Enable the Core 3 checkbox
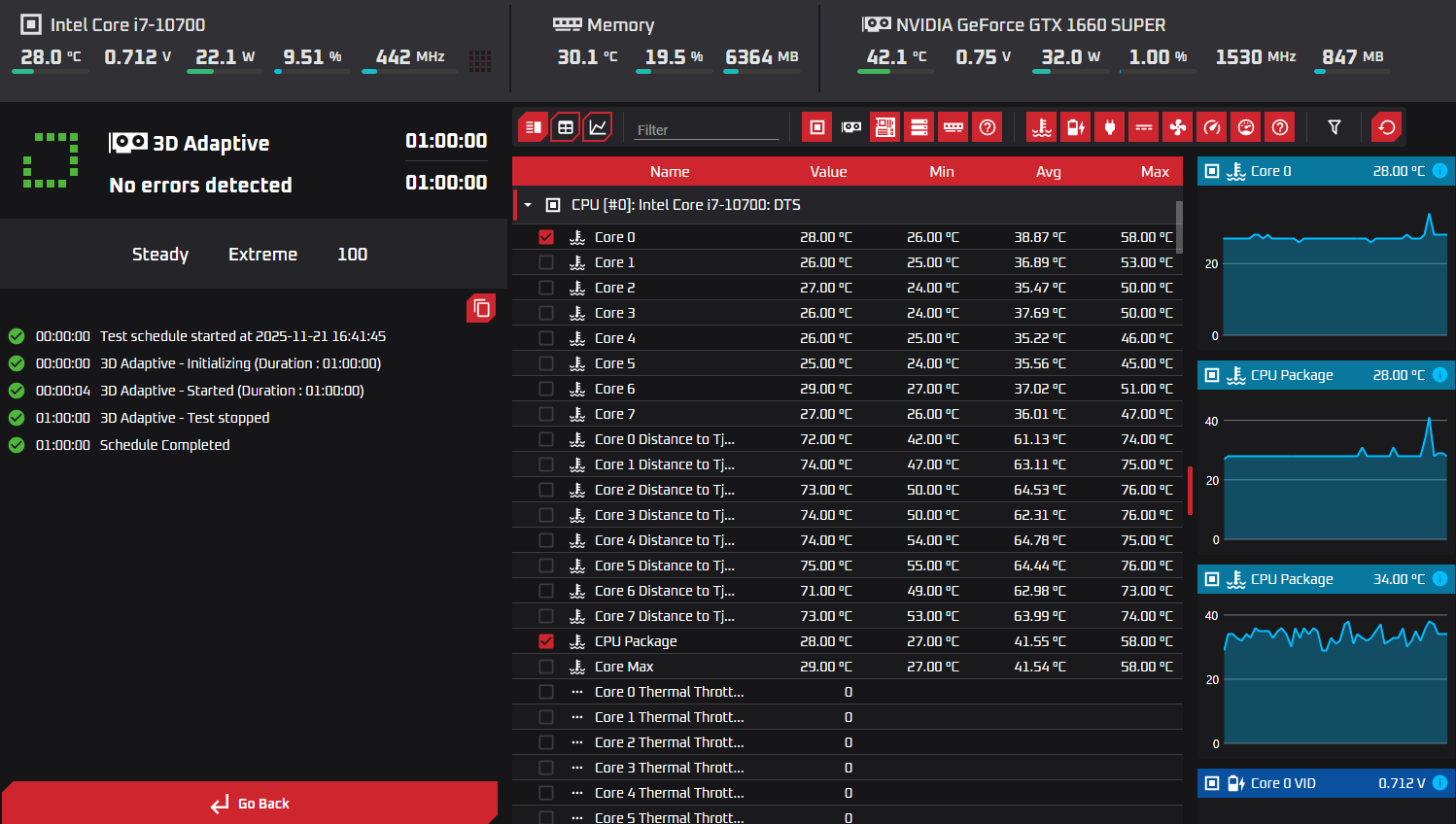1456x824 pixels. tap(546, 313)
